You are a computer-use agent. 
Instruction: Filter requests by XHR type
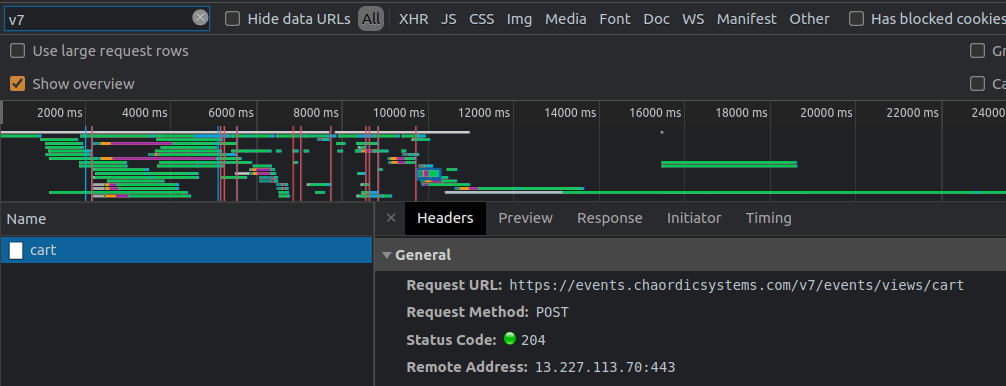click(413, 19)
